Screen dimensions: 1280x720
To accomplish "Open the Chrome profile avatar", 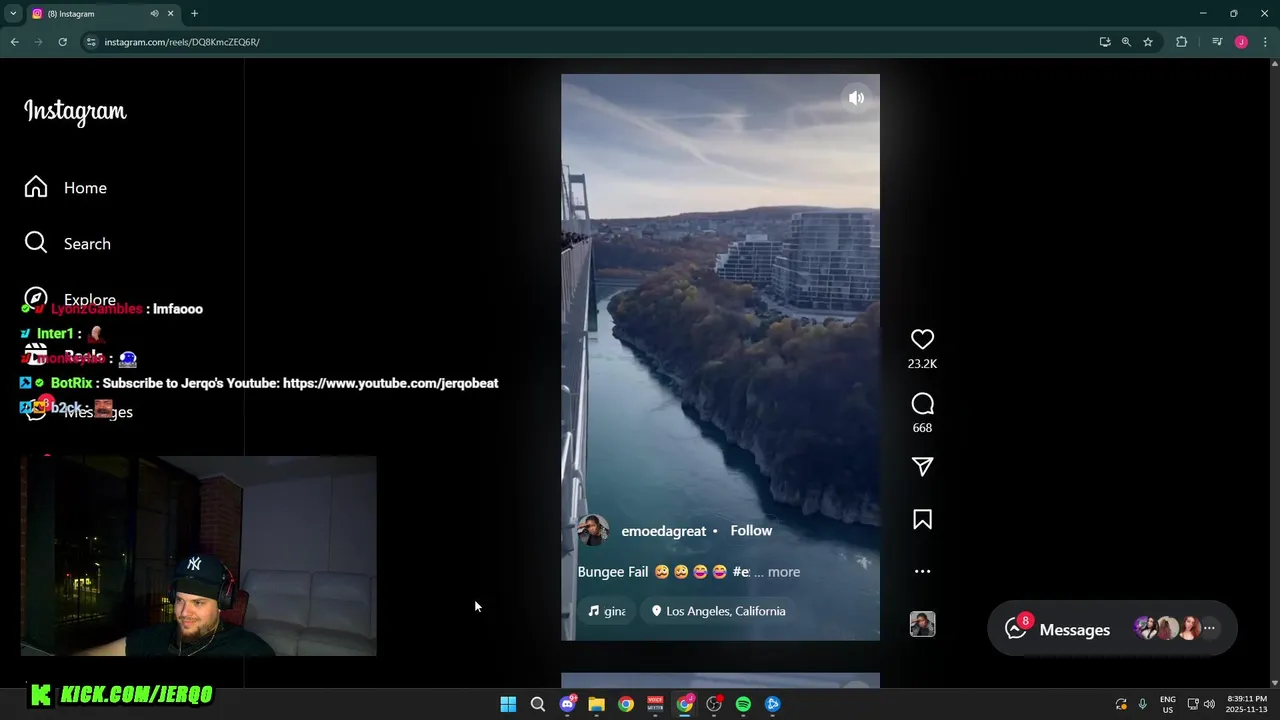I will 1241,42.
